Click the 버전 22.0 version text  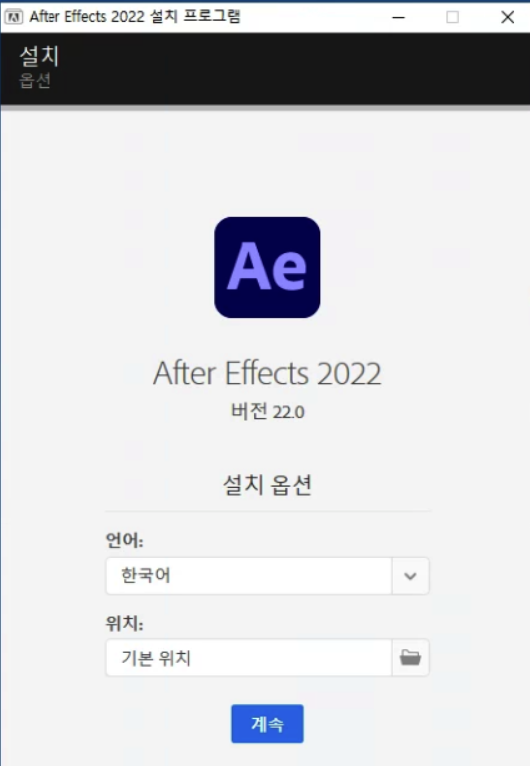(x=268, y=411)
